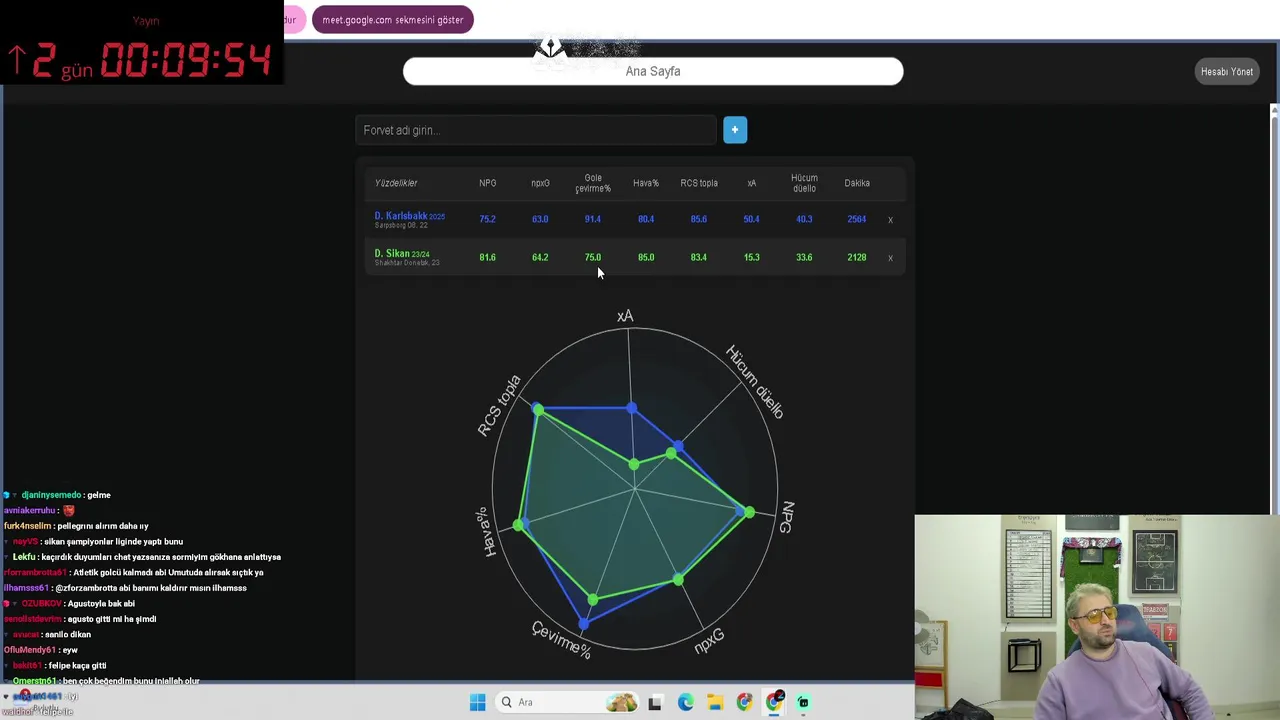Screen dimensions: 1280x720
Task: Click chat message from OfluMendy61
Action: coord(41,650)
